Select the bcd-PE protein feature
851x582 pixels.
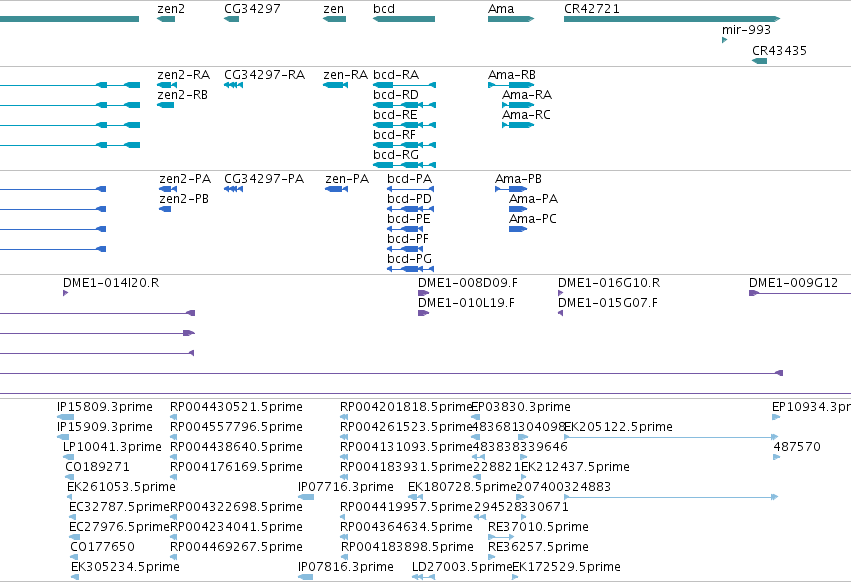(x=405, y=229)
